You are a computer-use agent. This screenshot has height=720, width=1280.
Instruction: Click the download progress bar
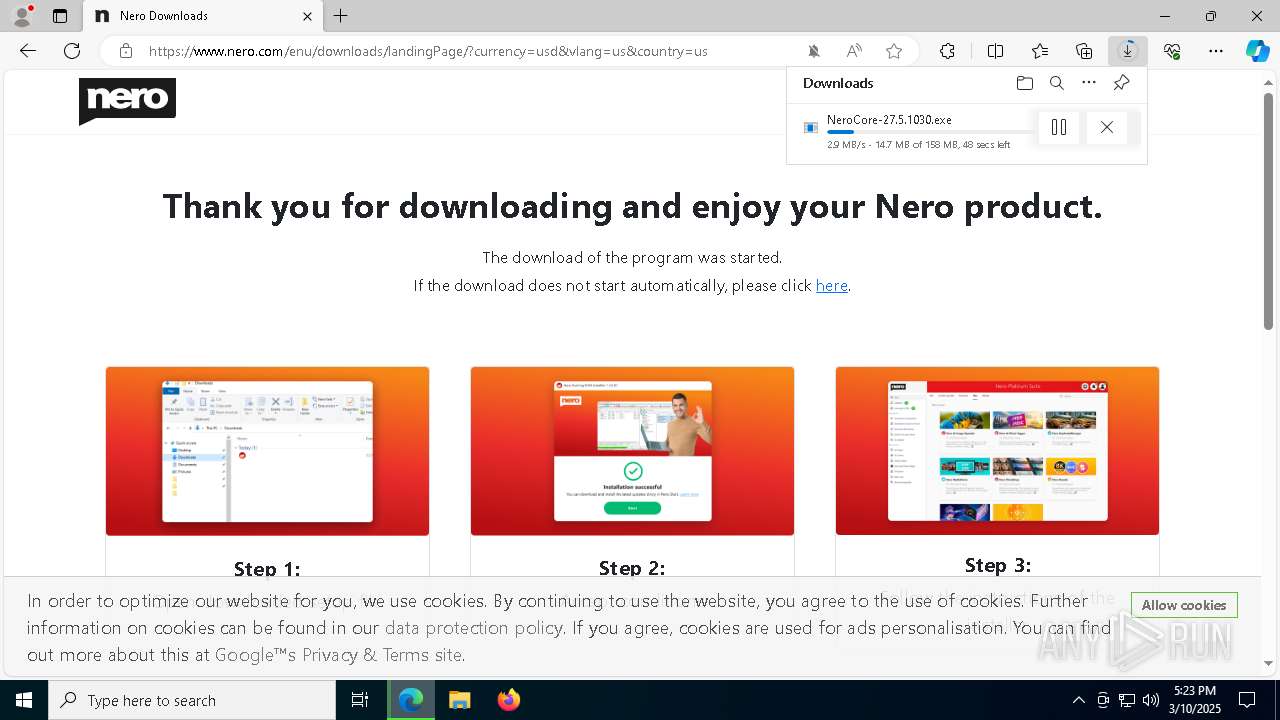click(930, 132)
